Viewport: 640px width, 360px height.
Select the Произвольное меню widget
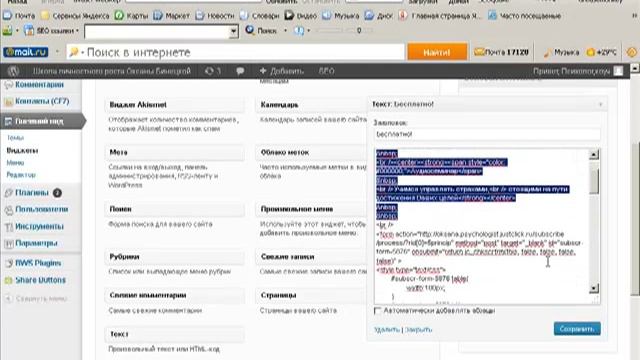point(311,209)
